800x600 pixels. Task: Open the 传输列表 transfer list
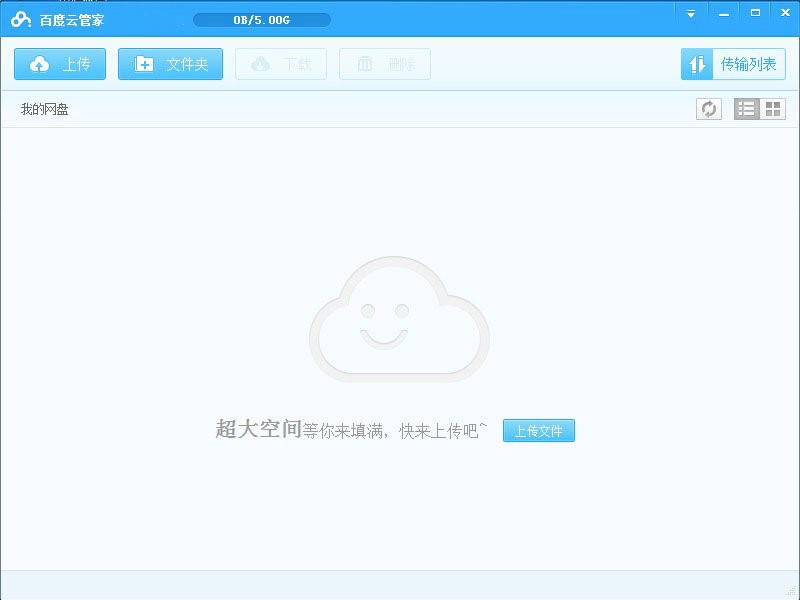tap(733, 64)
